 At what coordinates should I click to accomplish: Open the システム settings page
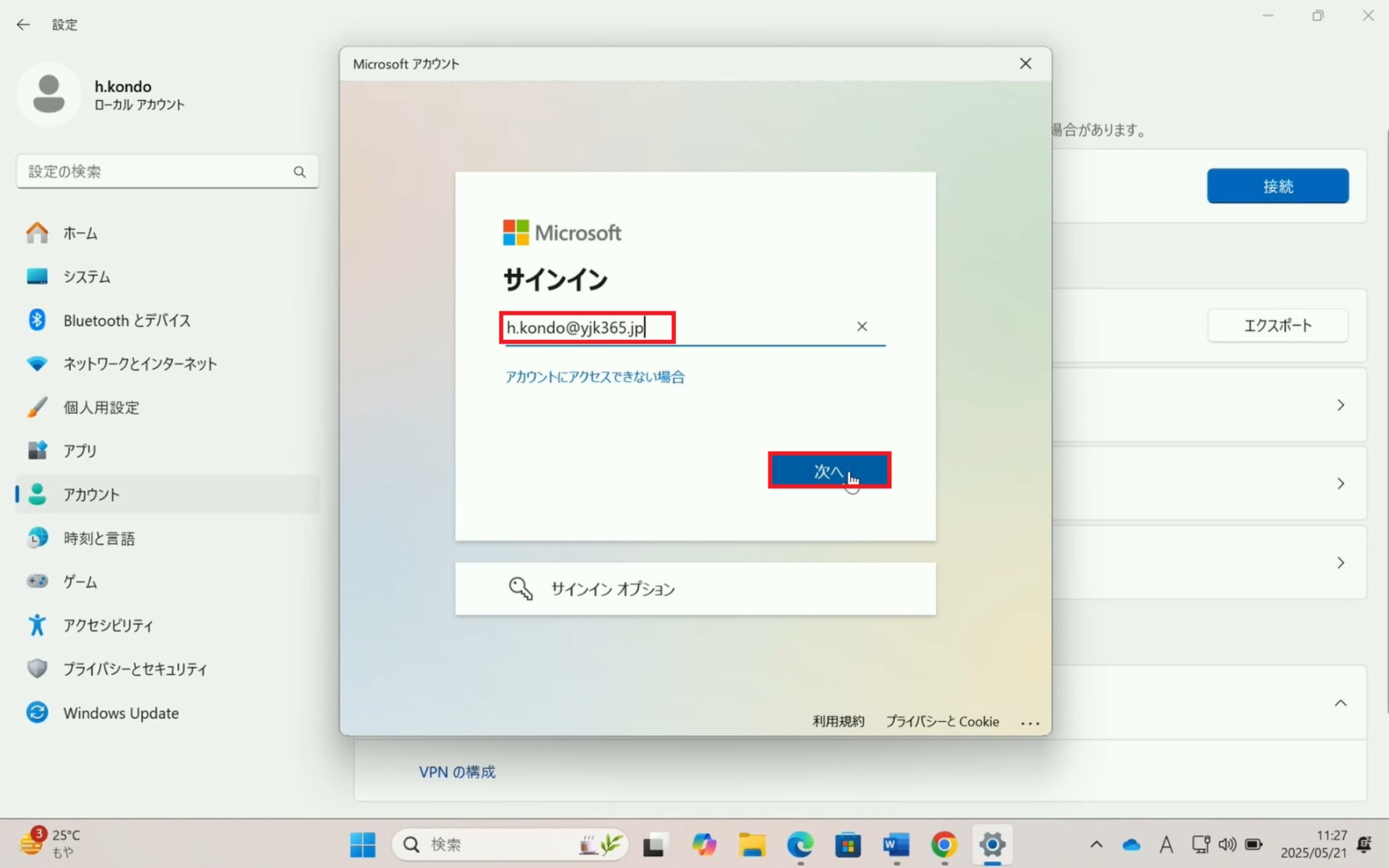(x=167, y=276)
